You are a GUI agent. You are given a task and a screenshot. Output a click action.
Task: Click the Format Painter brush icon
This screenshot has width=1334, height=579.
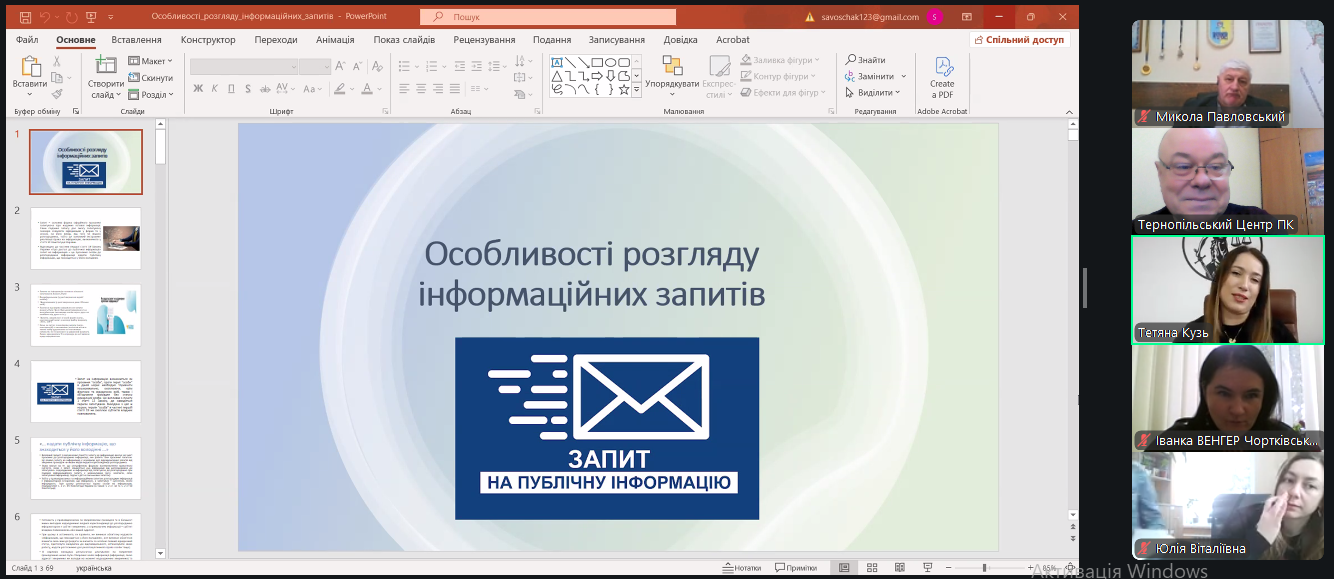pos(57,94)
